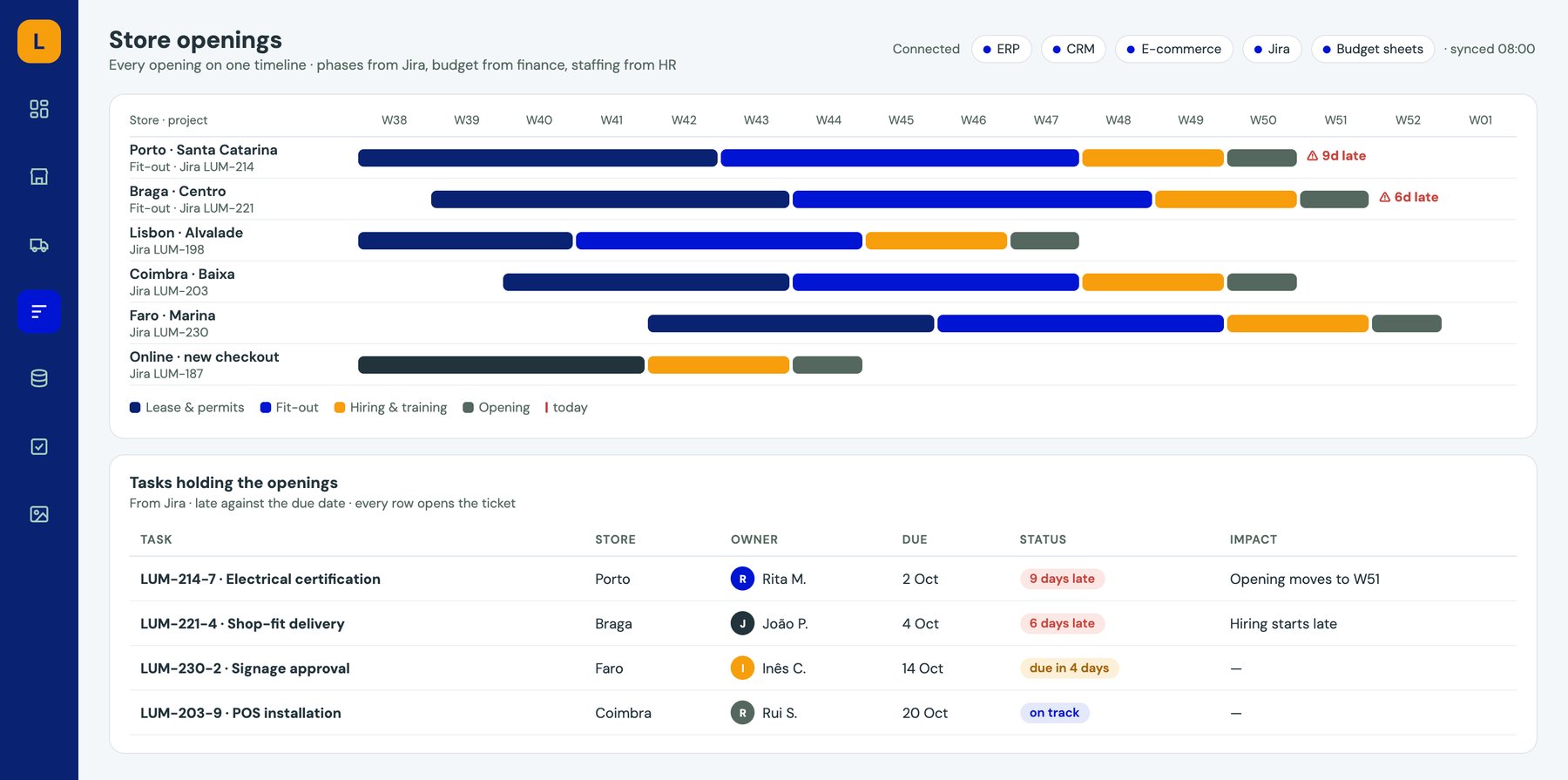This screenshot has height=780, width=1568.
Task: Open the image gallery sidebar icon
Action: 39,514
